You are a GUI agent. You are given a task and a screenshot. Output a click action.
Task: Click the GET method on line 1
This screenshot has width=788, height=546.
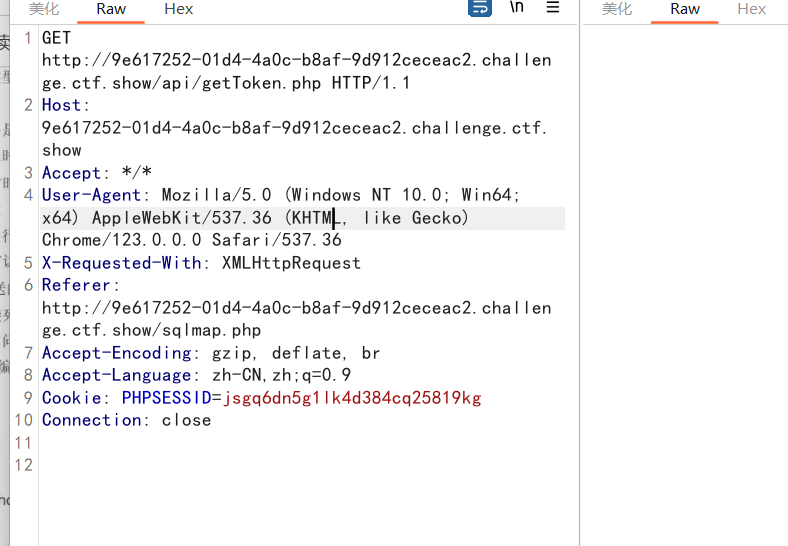[x=57, y=38]
